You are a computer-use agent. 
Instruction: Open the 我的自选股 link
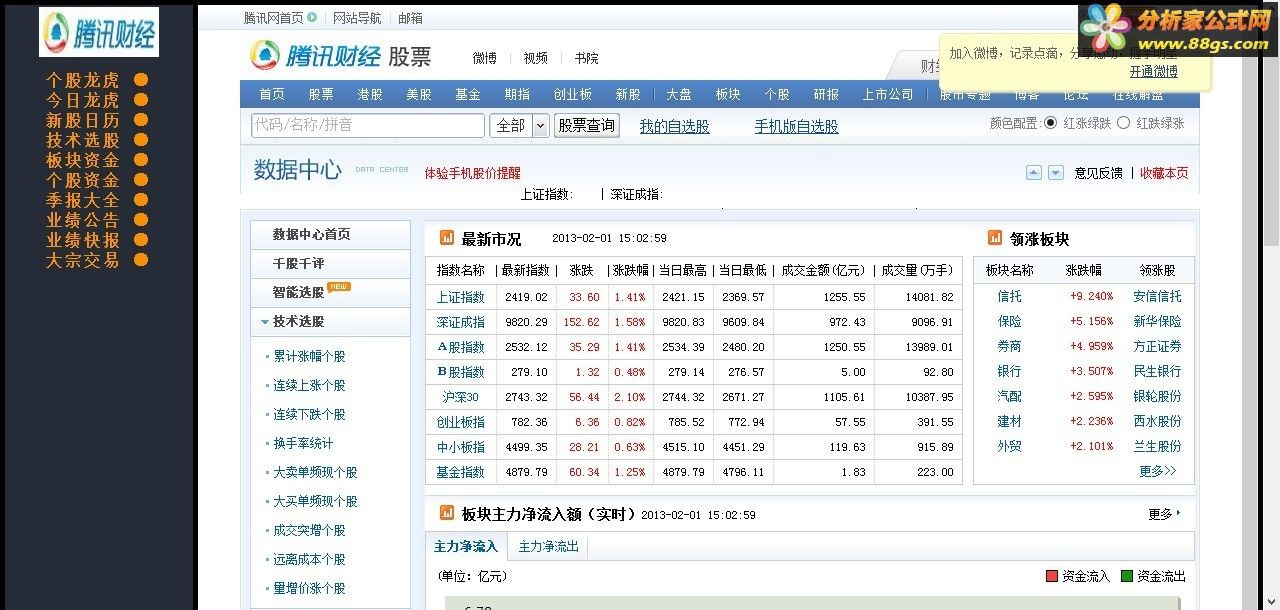[675, 126]
